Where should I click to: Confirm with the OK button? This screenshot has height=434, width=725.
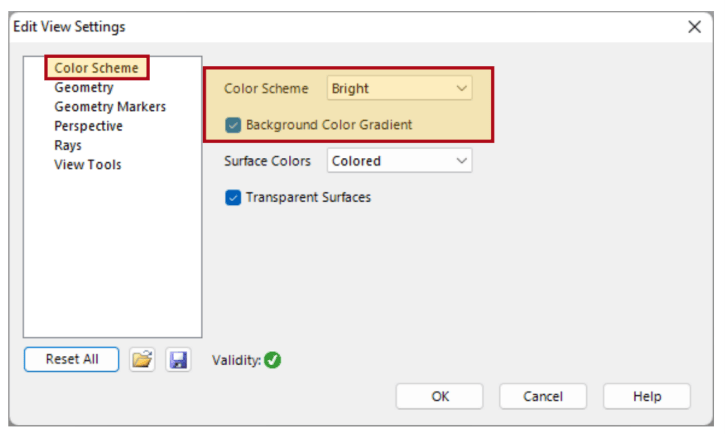pos(440,397)
